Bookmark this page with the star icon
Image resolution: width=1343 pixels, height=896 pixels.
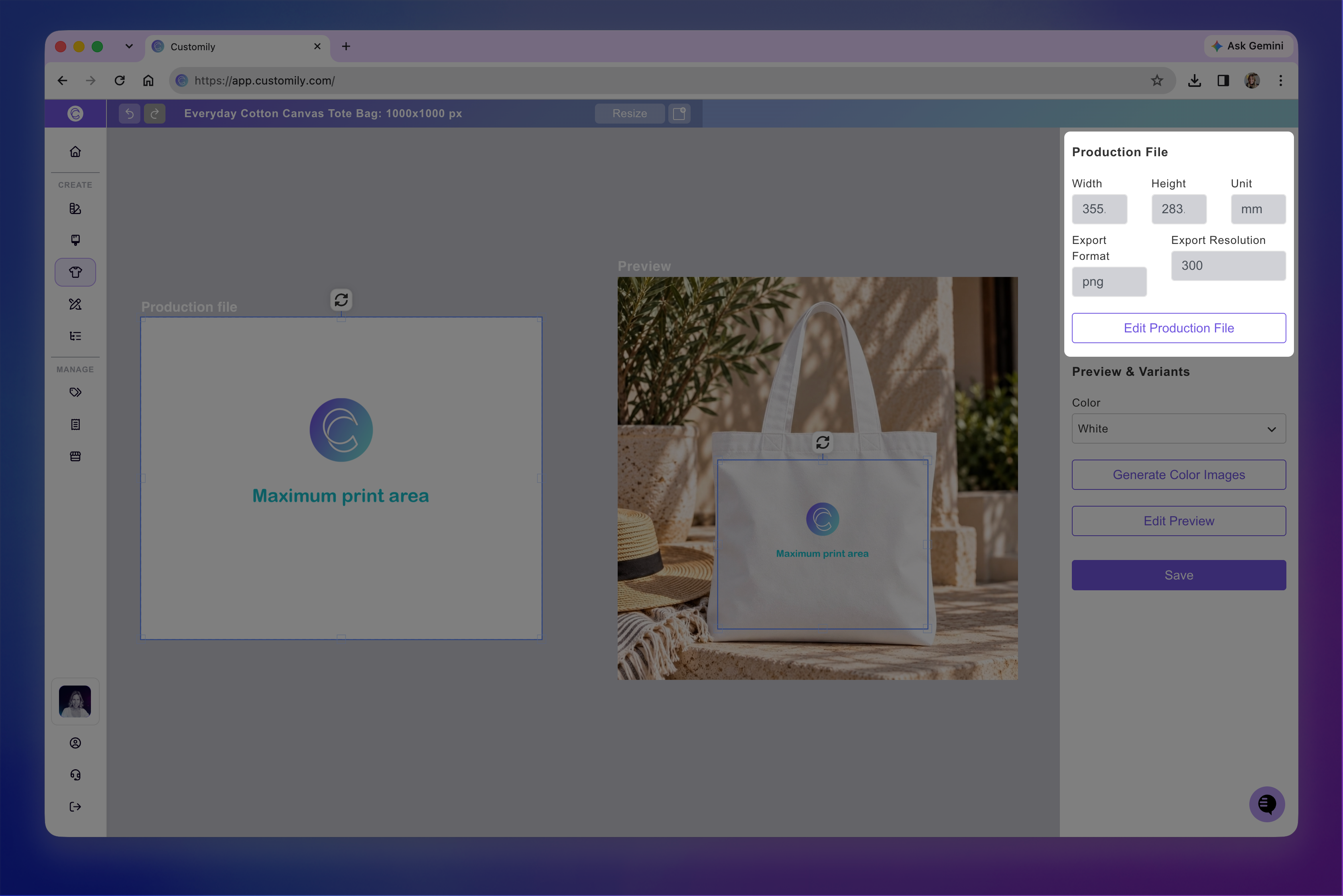pyautogui.click(x=1157, y=81)
